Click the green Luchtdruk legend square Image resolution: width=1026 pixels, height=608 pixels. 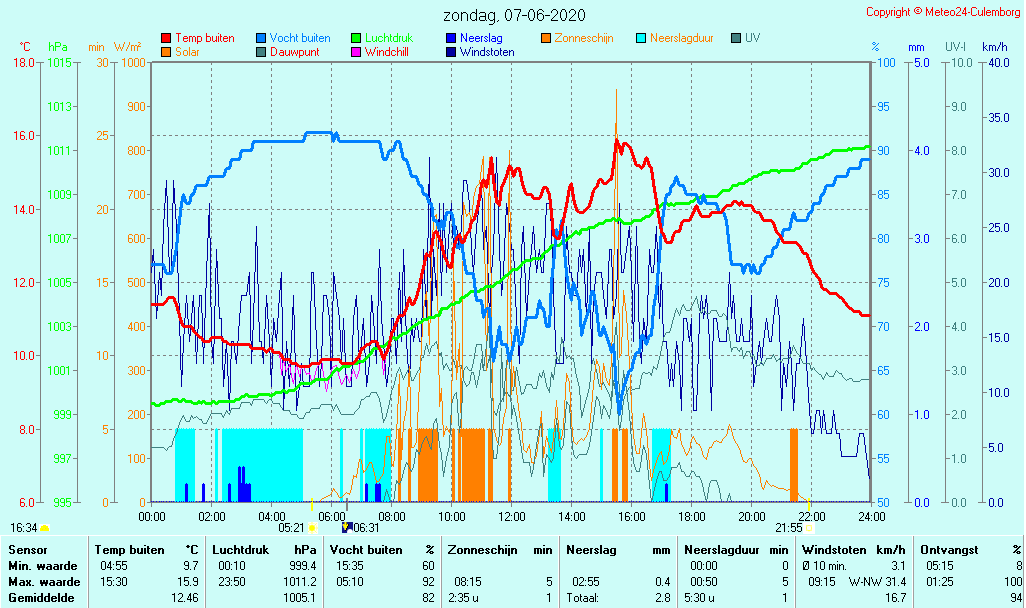click(x=356, y=39)
